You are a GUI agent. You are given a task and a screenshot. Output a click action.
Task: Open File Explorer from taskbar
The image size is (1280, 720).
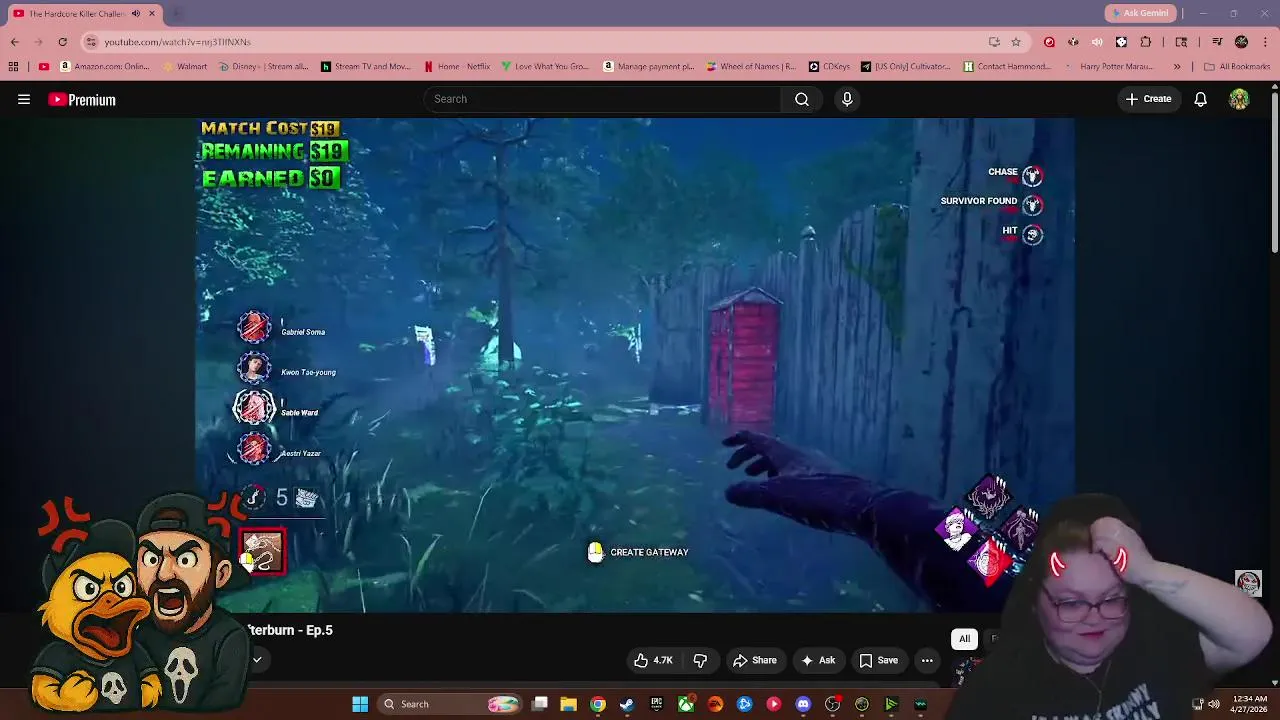(568, 704)
